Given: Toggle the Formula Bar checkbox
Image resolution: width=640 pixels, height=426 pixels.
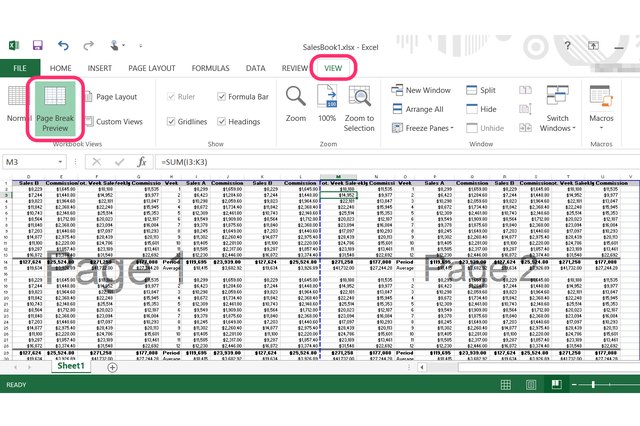Looking at the screenshot, I should pos(221,97).
